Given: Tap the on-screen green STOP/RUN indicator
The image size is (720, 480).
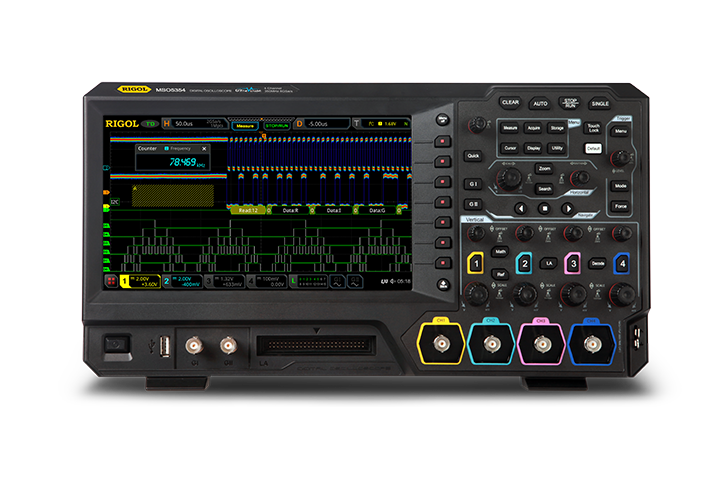Looking at the screenshot, I should coord(277,125).
